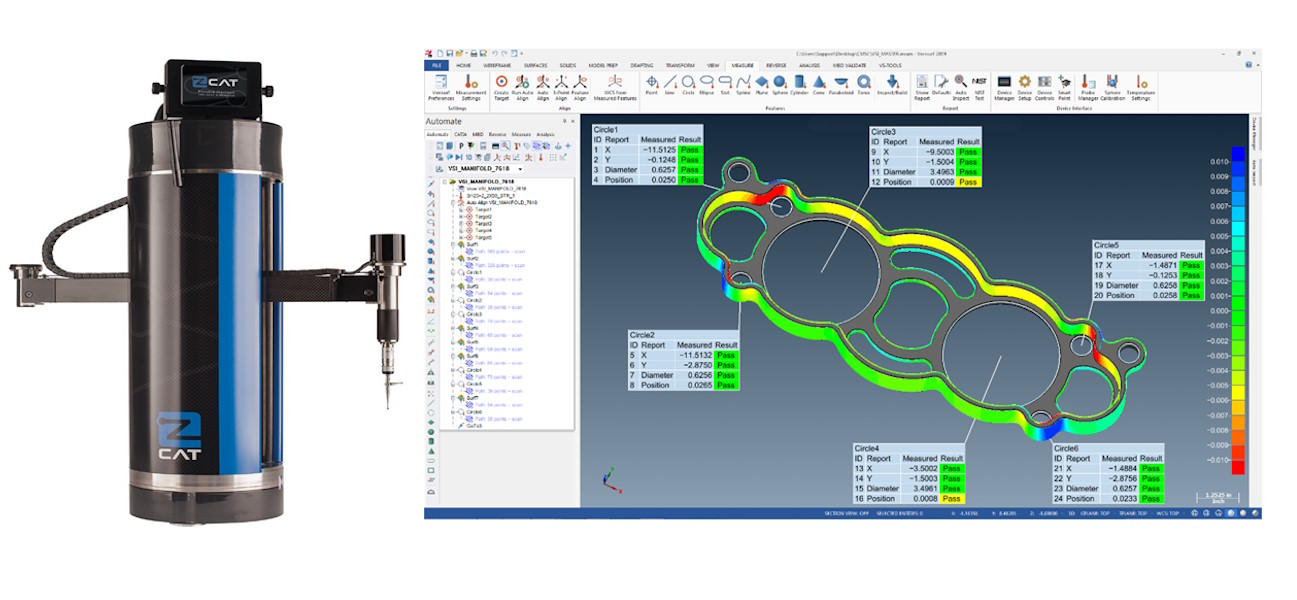Select Circle3 in the tree
The height and width of the screenshot is (600, 1297).
473,313
